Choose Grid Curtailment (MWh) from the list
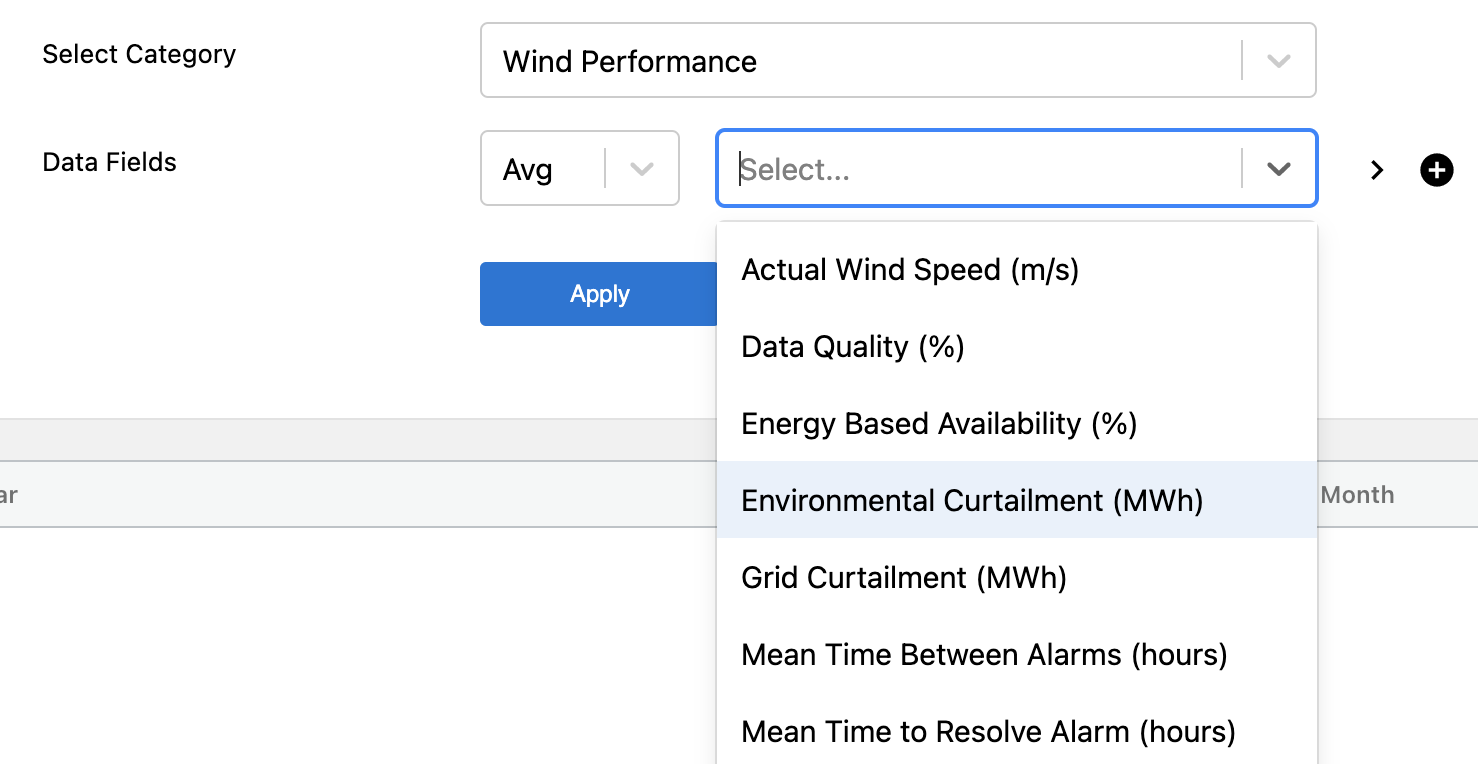The image size is (1478, 764). [x=904, y=578]
